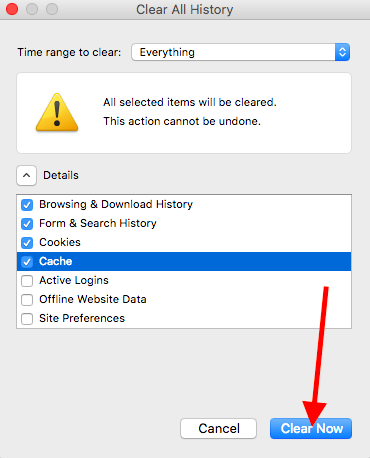370x458 pixels.
Task: Enable the Active Logins checkbox
Action: tap(27, 281)
